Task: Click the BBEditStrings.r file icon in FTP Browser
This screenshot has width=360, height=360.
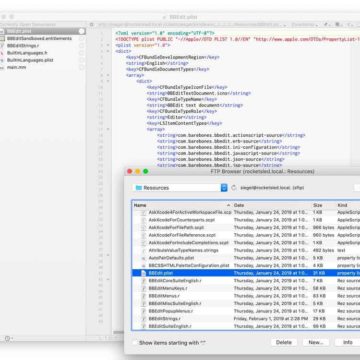Action: [143, 319]
